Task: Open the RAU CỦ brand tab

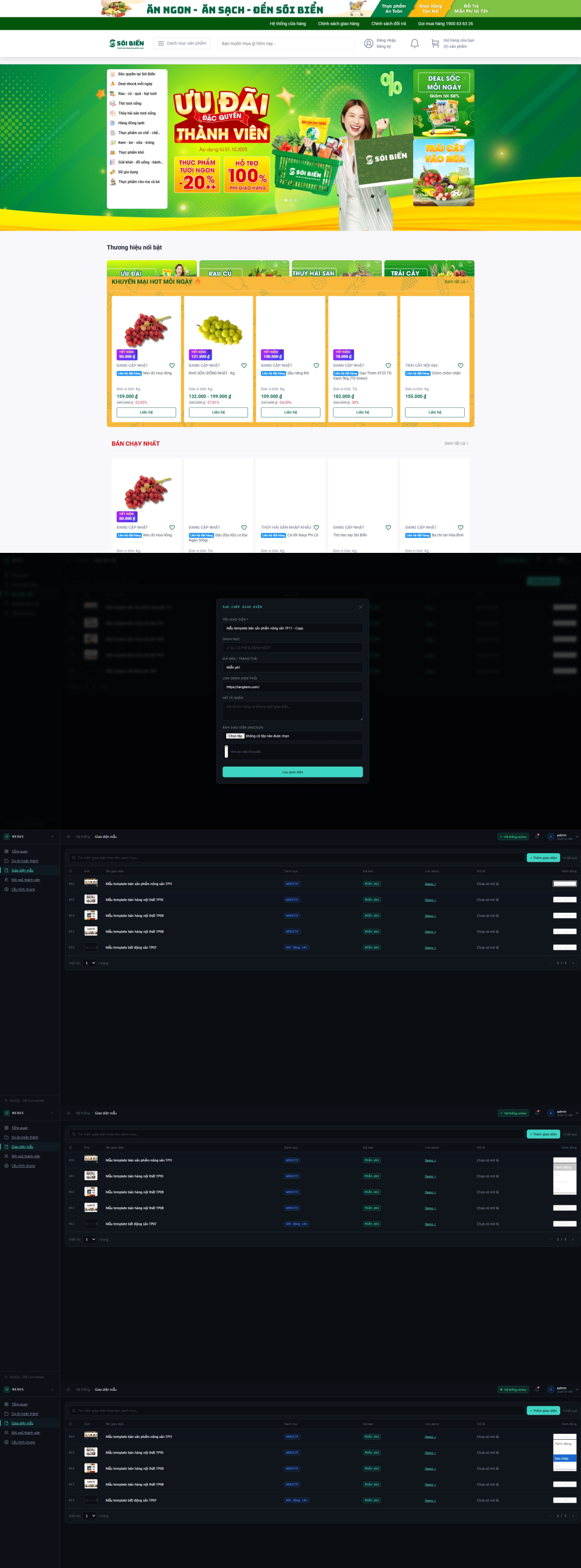Action: click(244, 268)
